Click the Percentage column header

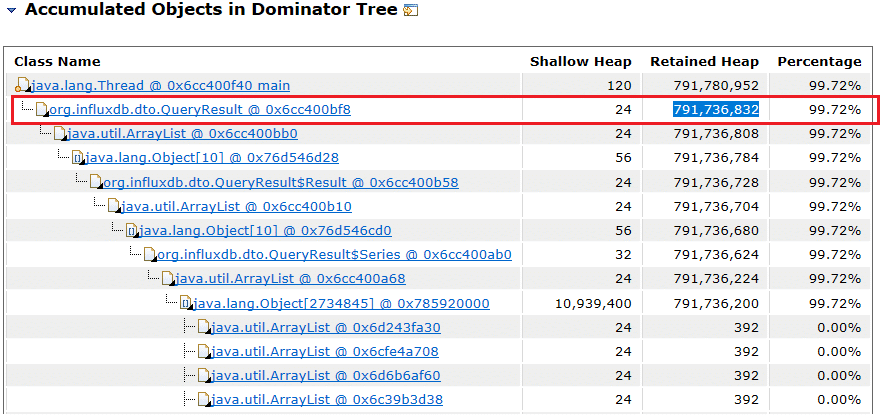pyautogui.click(x=819, y=62)
